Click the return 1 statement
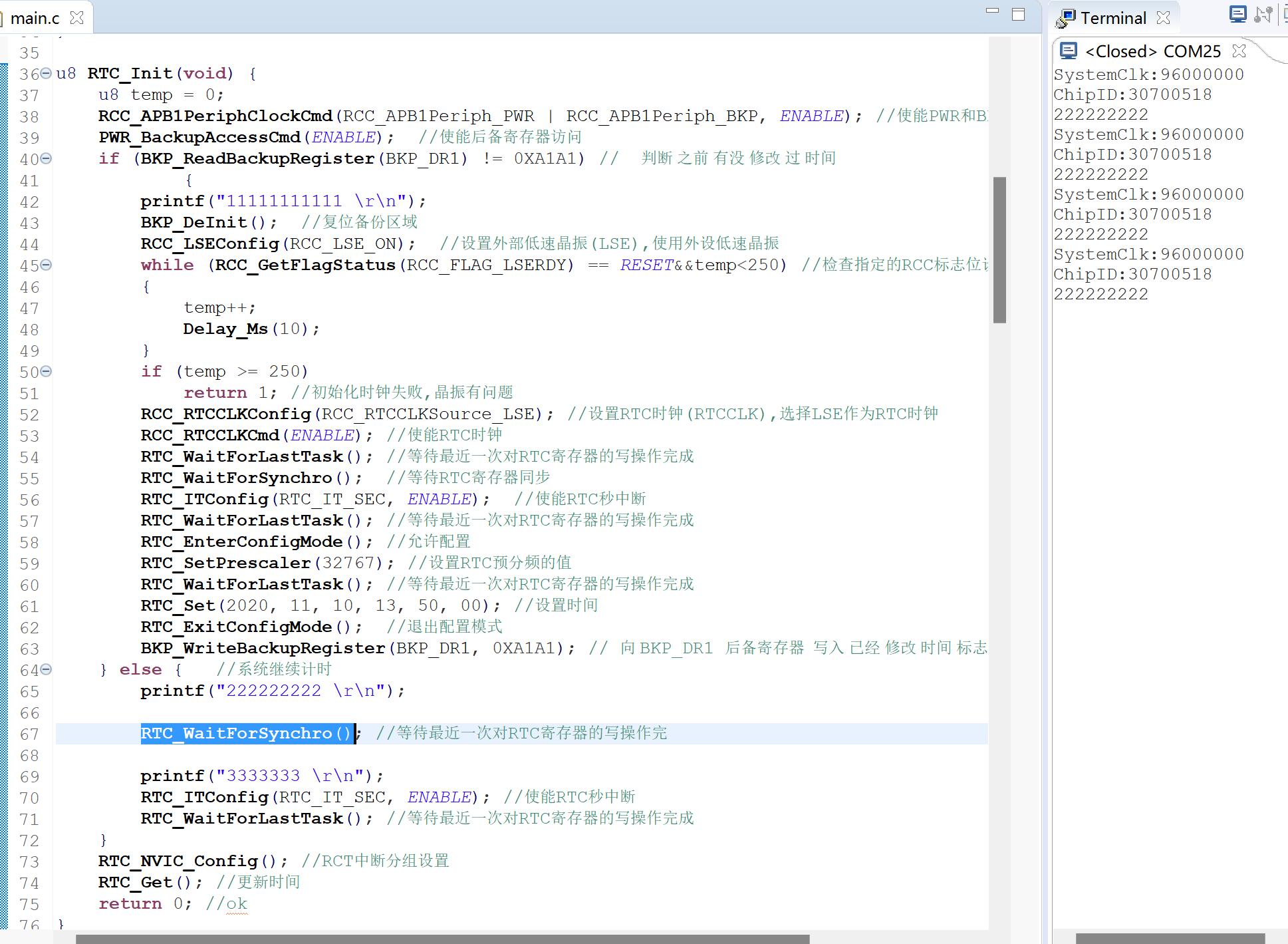 pos(230,393)
